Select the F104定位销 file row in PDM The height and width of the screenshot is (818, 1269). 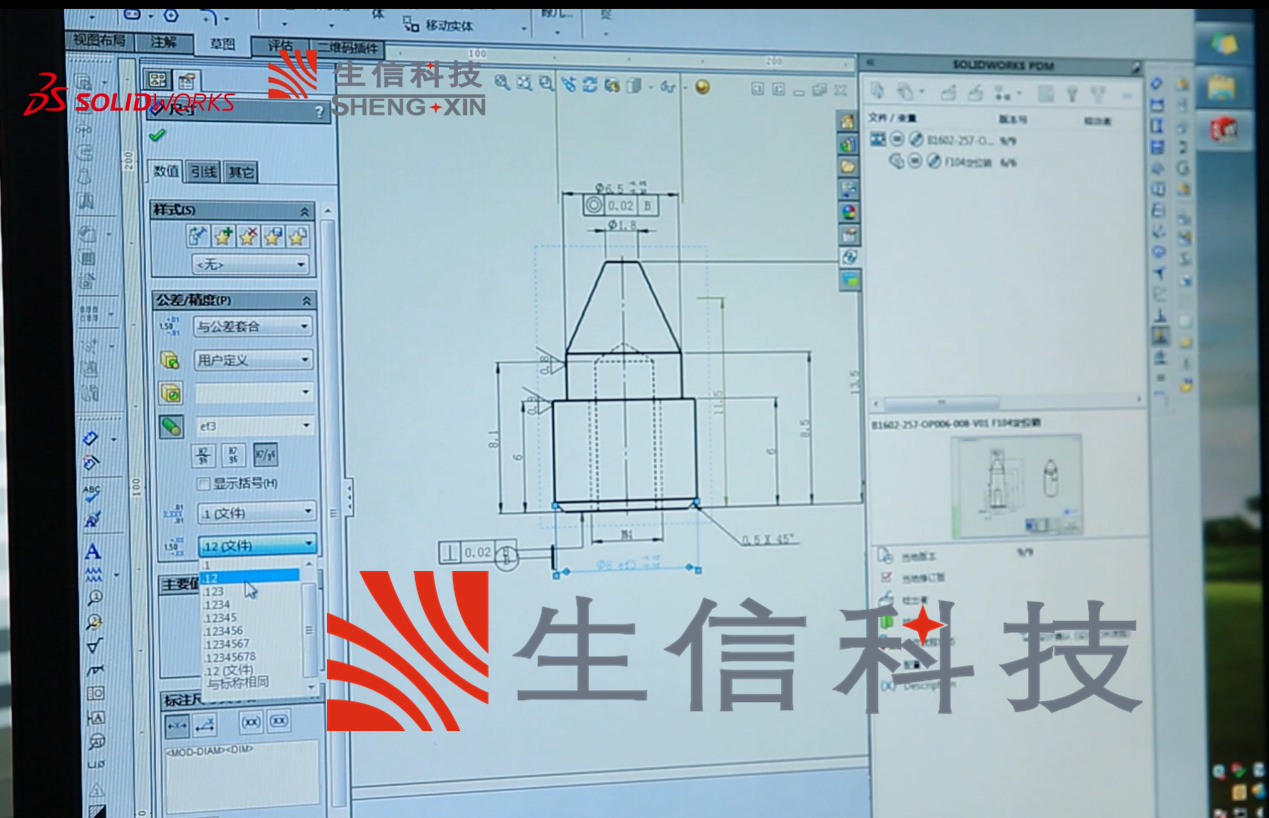[950, 161]
